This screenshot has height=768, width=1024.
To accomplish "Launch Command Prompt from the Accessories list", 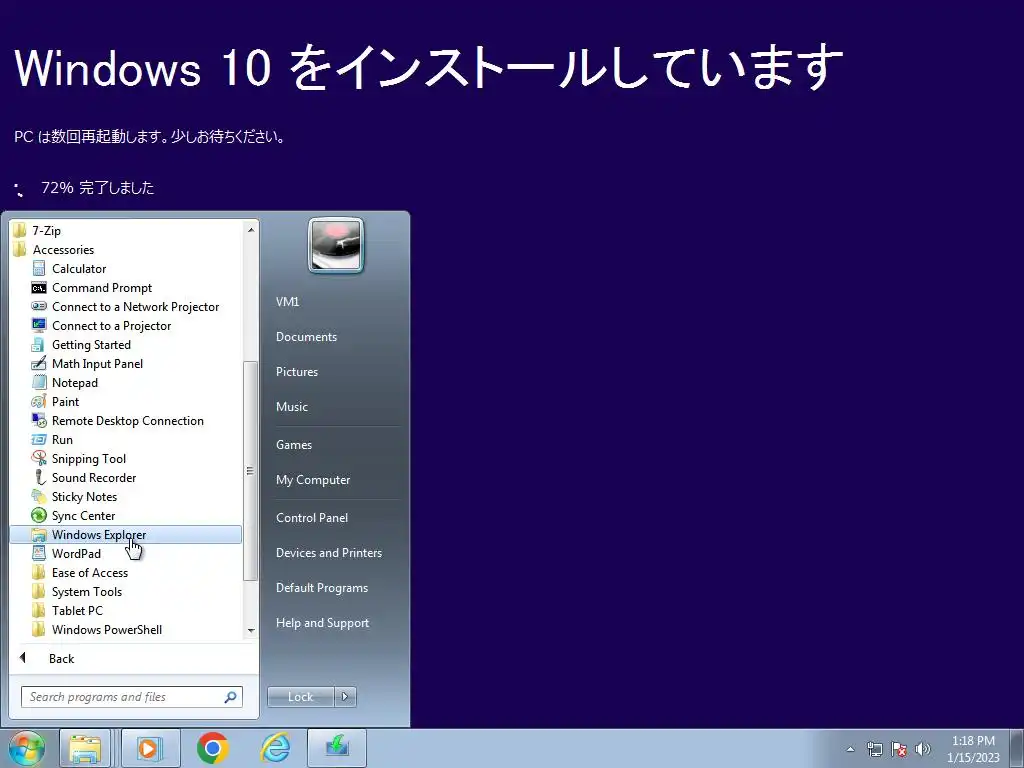I will click(x=101, y=287).
